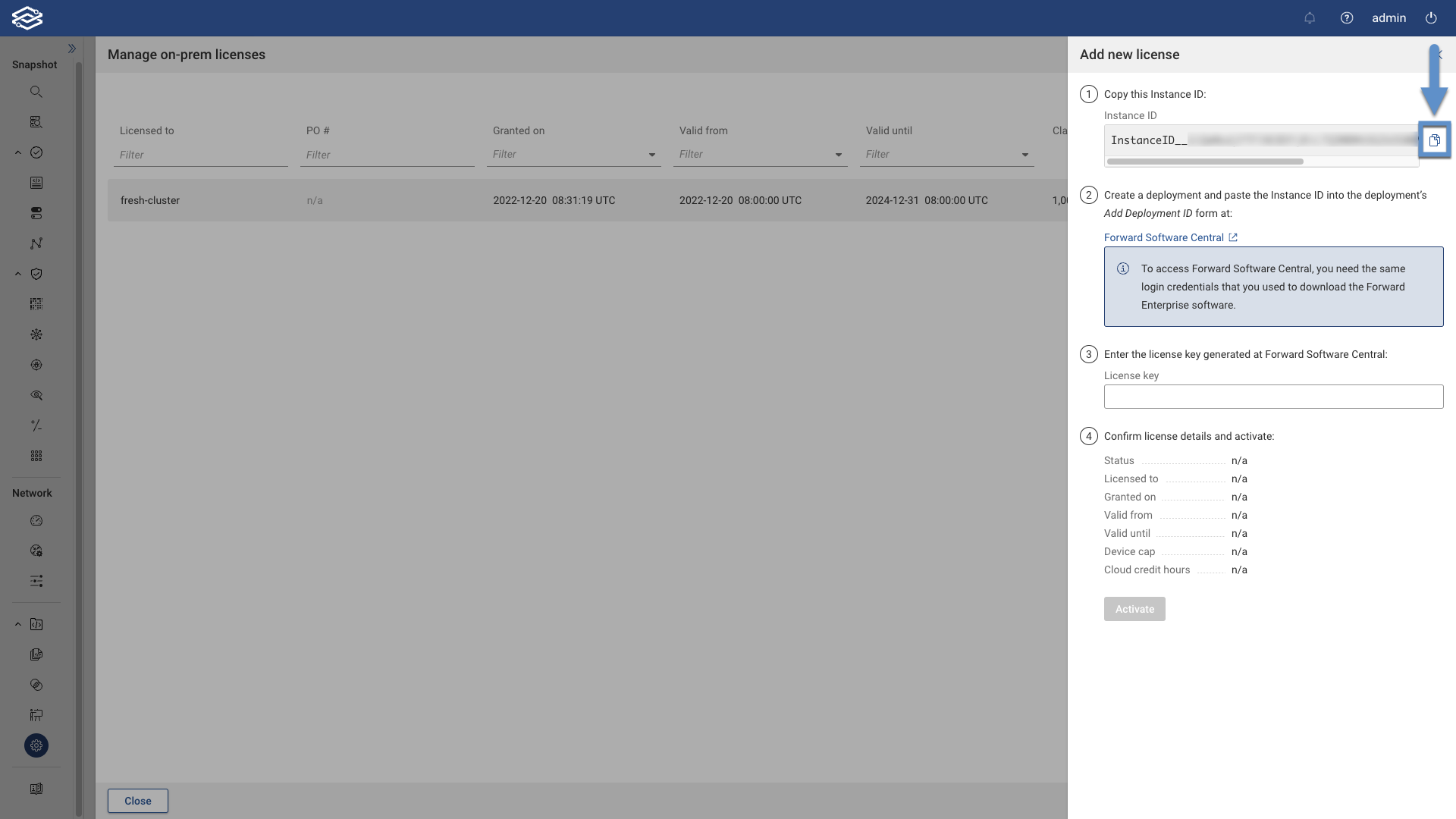Screen dimensions: 1456x819
Task: Collapse the checkmark group in the Snapshot sidebar
Action: [17, 152]
